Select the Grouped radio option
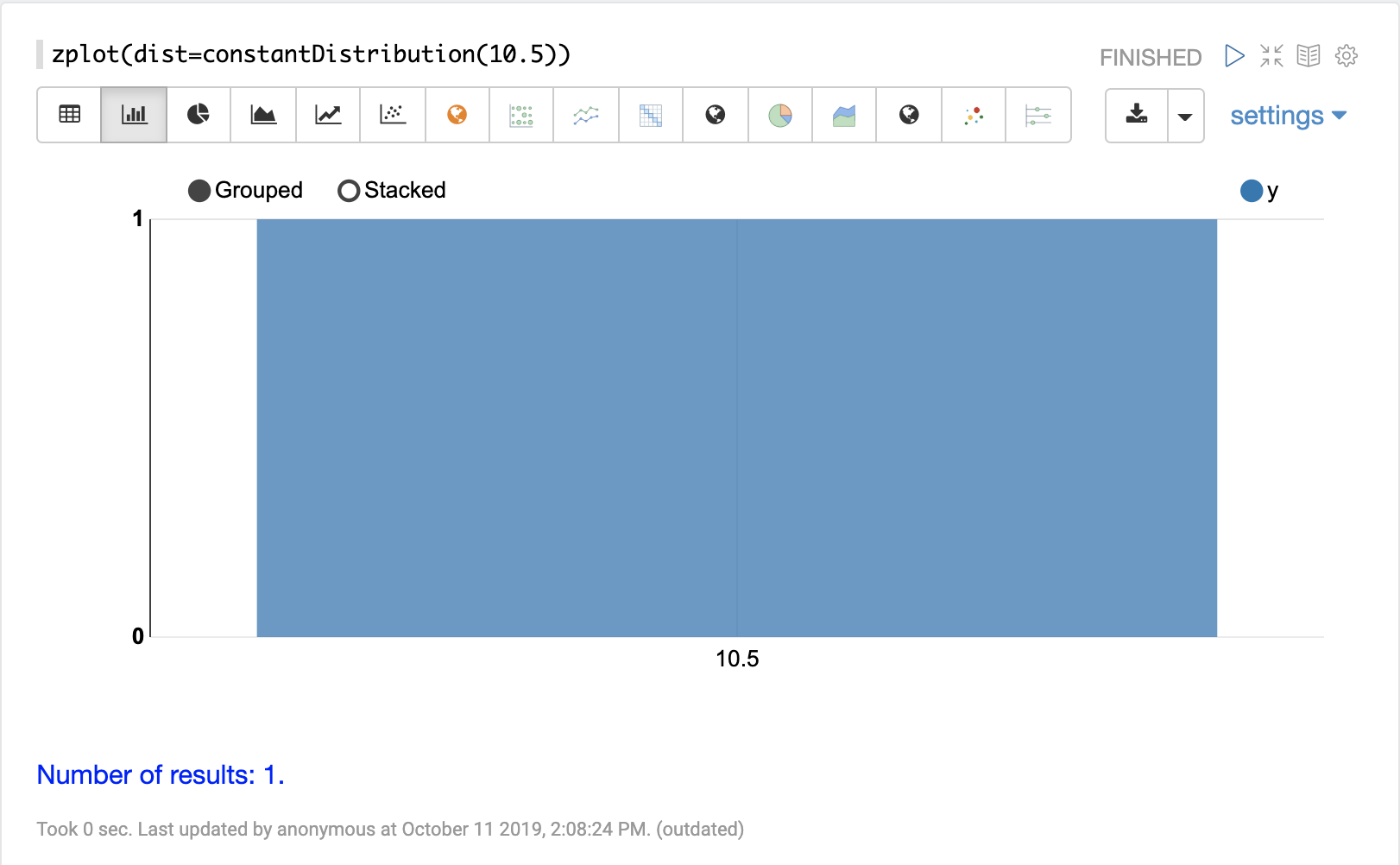 coord(199,191)
